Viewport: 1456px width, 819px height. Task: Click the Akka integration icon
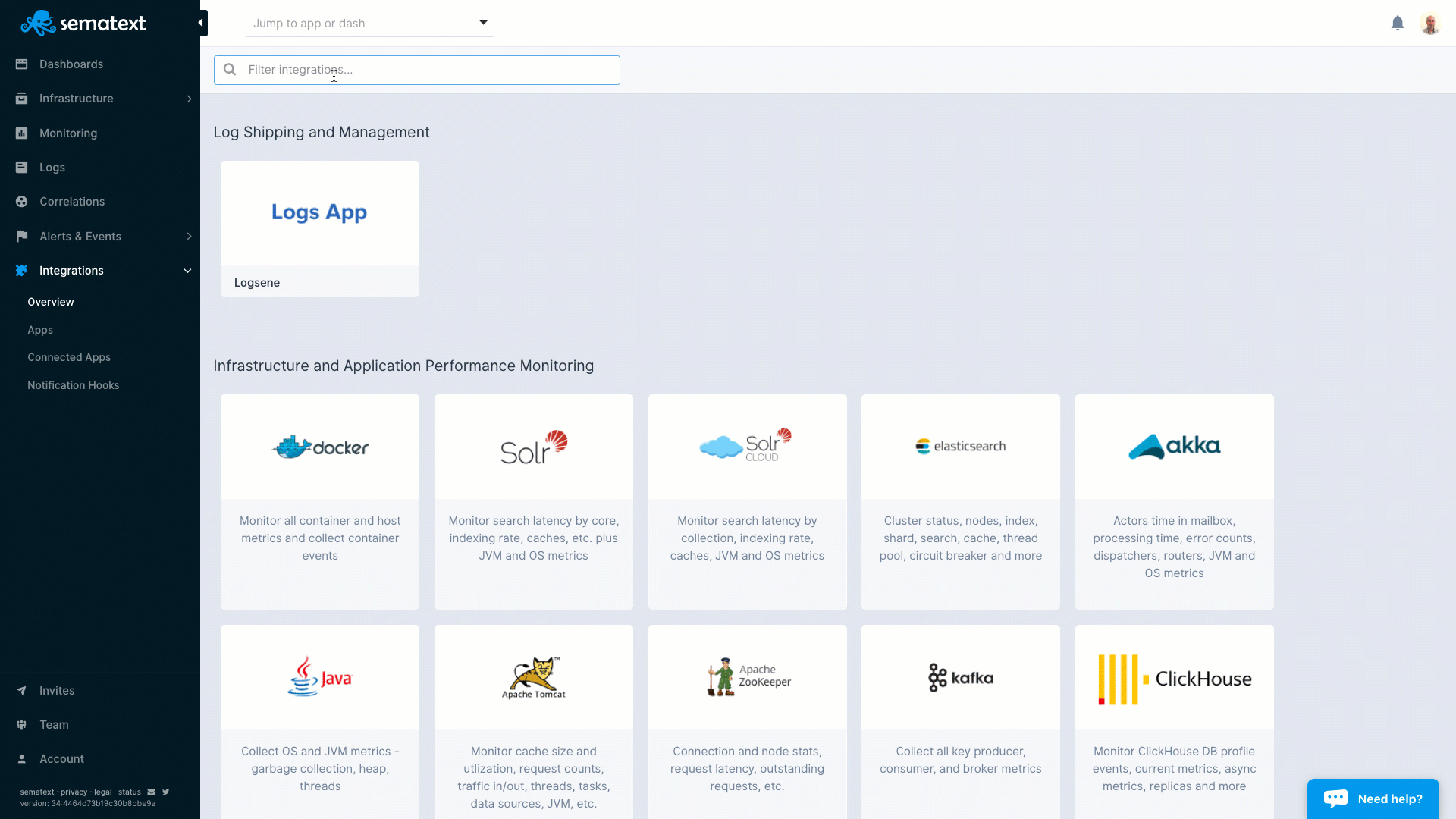1174,445
